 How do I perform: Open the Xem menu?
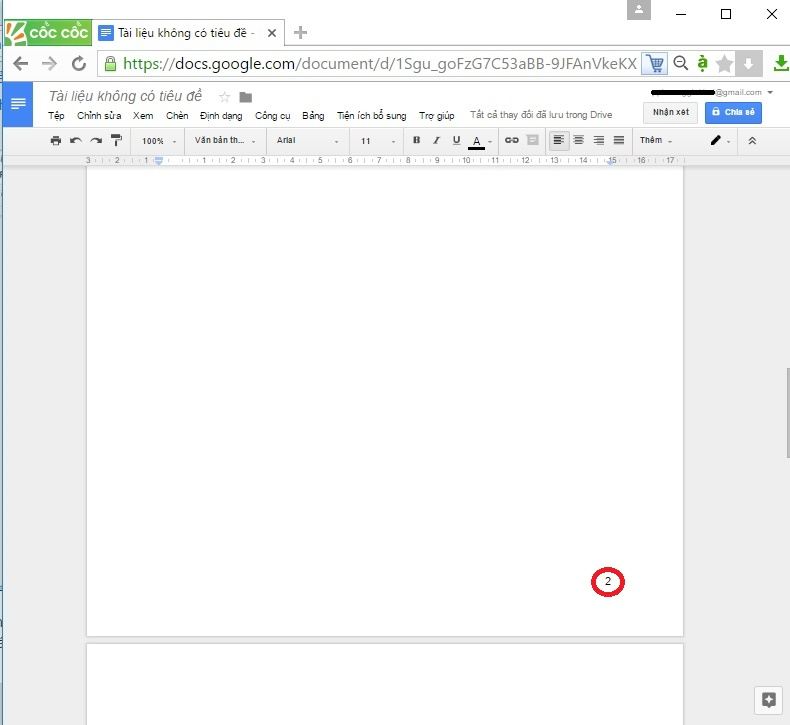(x=143, y=116)
